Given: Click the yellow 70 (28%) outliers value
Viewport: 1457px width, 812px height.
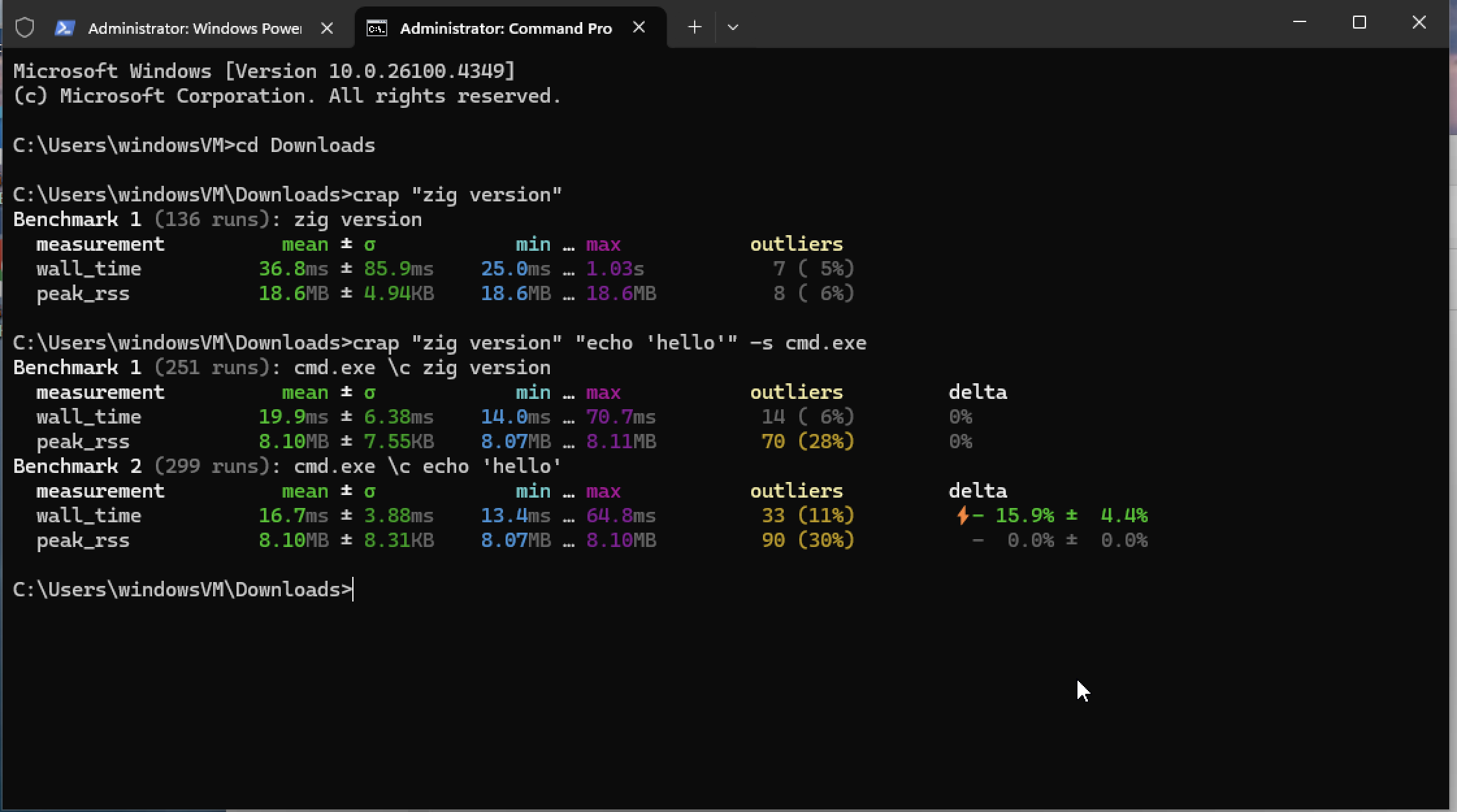Looking at the screenshot, I should [808, 442].
